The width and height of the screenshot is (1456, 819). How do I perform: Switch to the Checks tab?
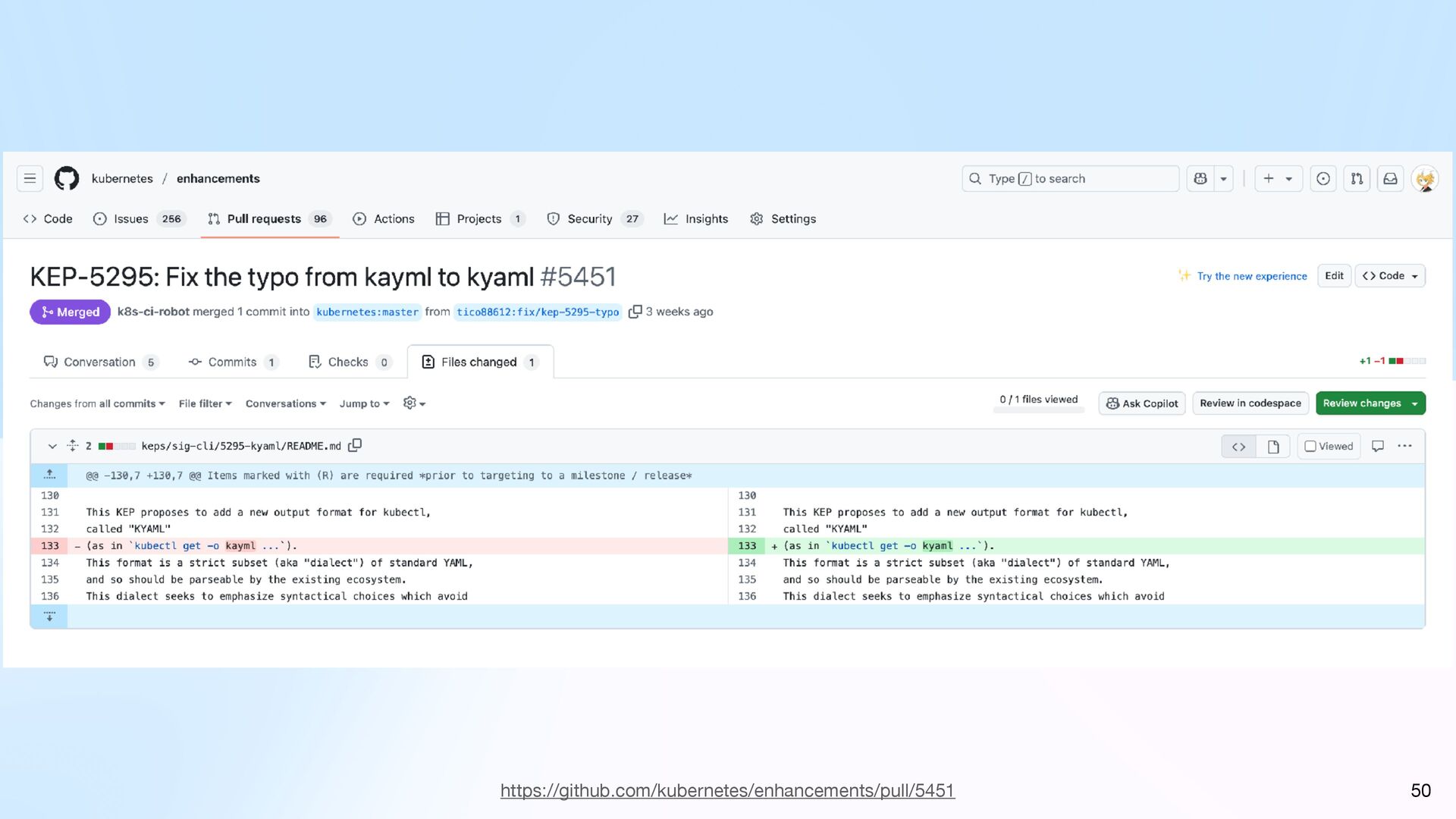(350, 362)
